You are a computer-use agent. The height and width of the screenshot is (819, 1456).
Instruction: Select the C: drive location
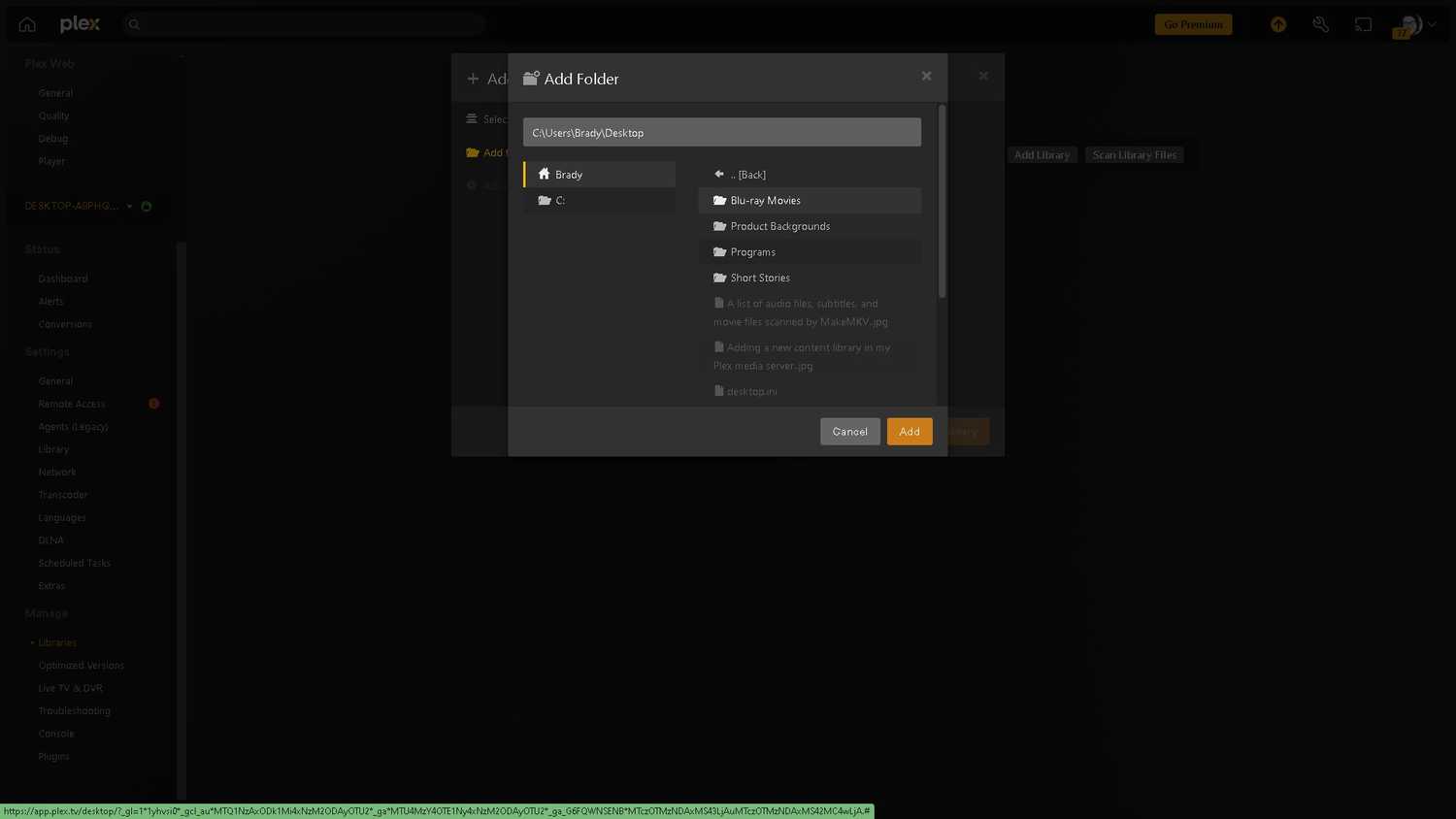tap(599, 200)
